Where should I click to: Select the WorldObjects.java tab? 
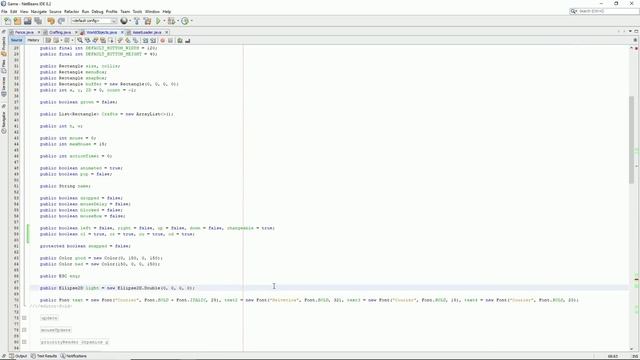coord(102,32)
